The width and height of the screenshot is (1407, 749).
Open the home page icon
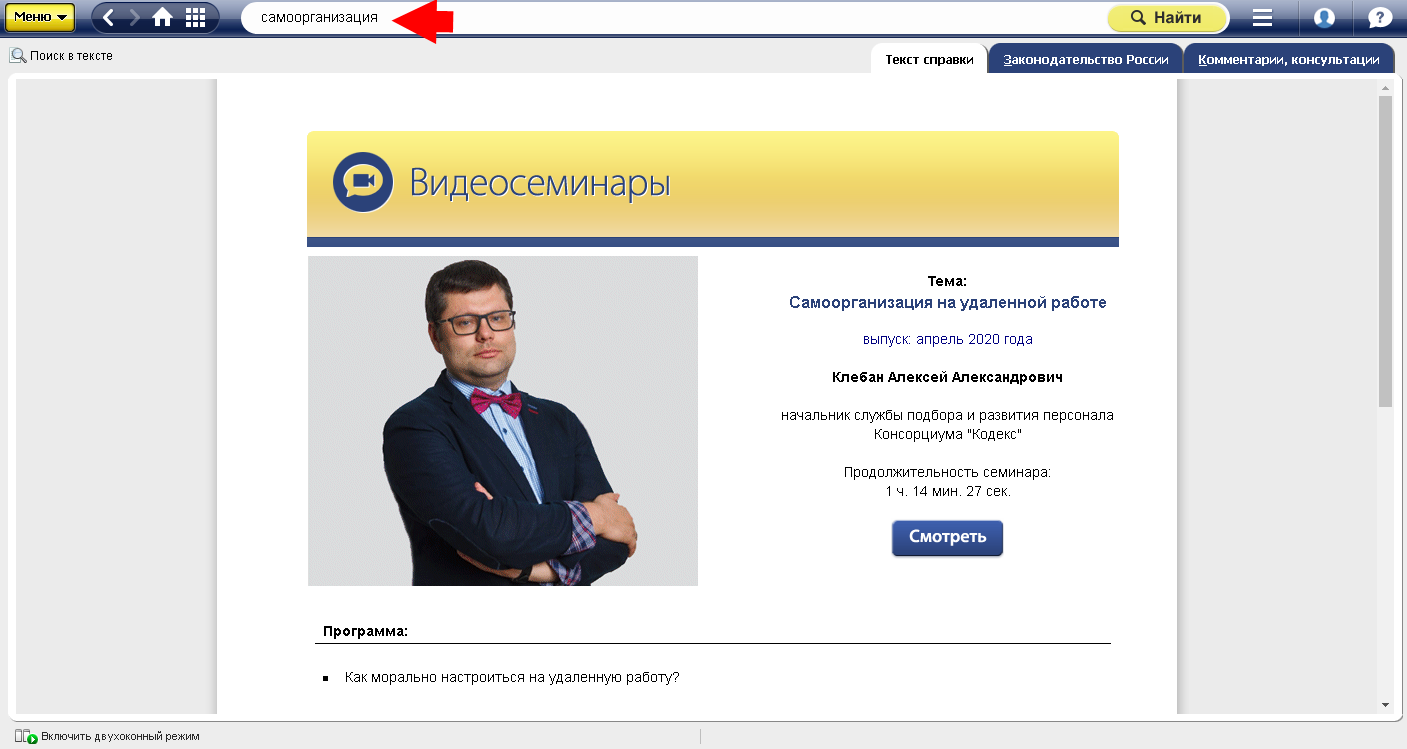(x=163, y=17)
